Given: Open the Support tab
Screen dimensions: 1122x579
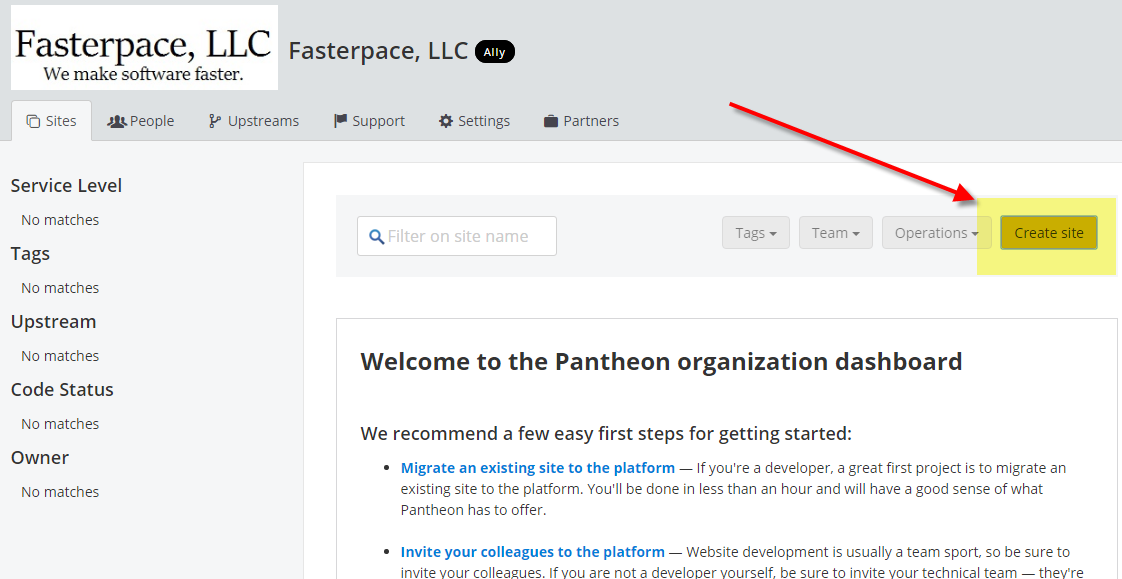Looking at the screenshot, I should (369, 121).
